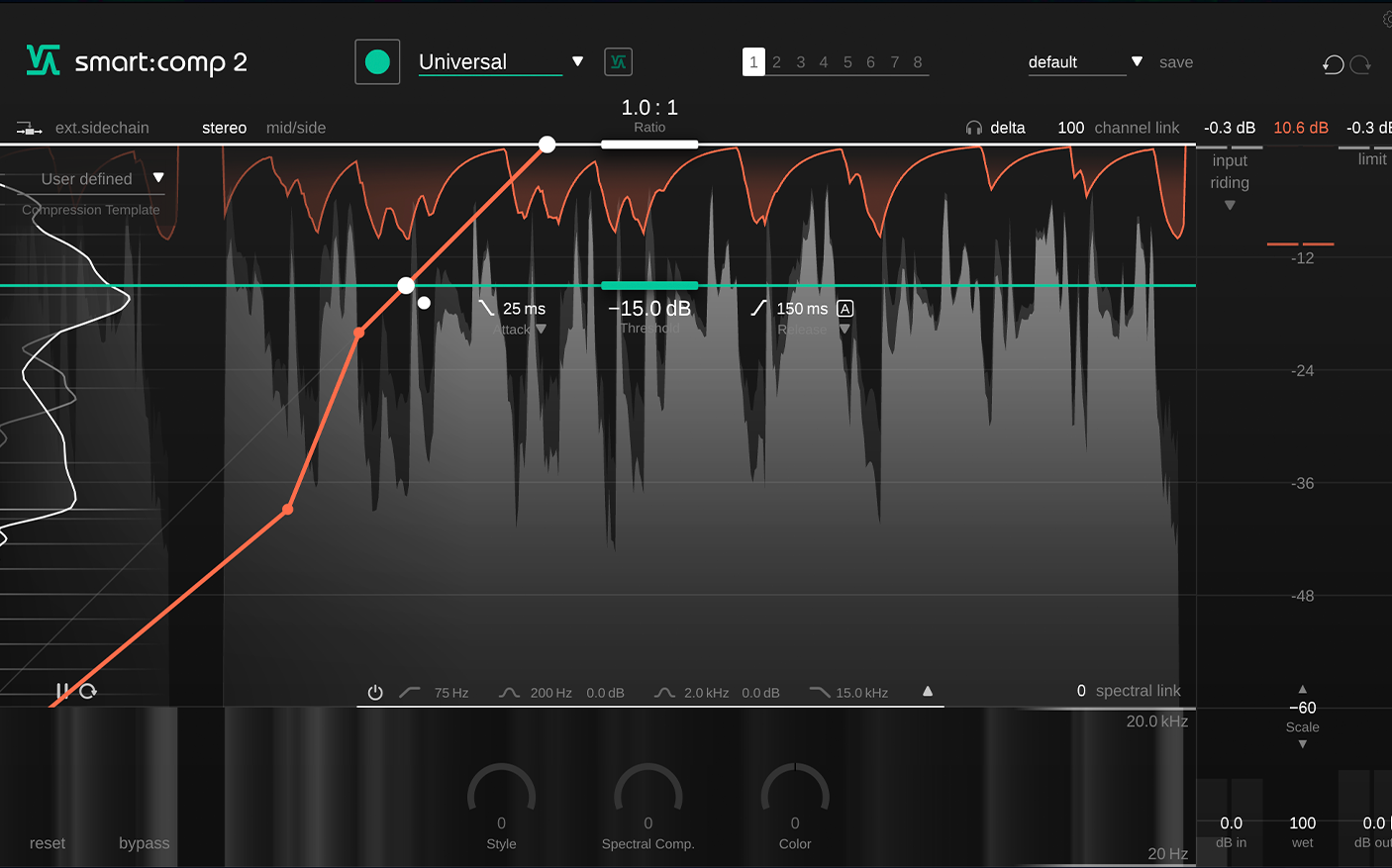1392x868 pixels.
Task: Expand the Release options arrow
Action: click(845, 329)
